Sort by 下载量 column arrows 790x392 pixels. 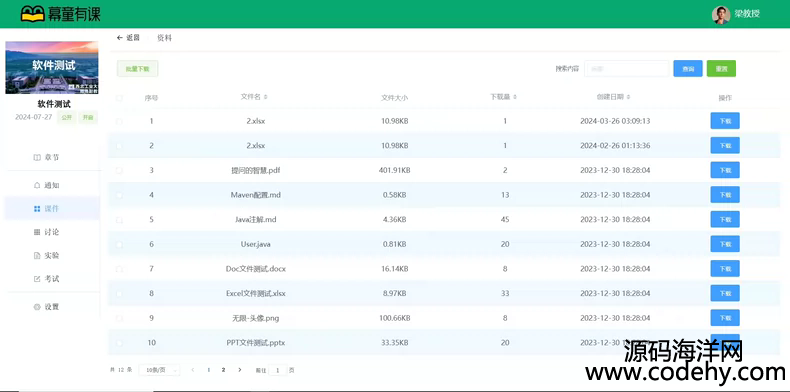pyautogui.click(x=515, y=97)
